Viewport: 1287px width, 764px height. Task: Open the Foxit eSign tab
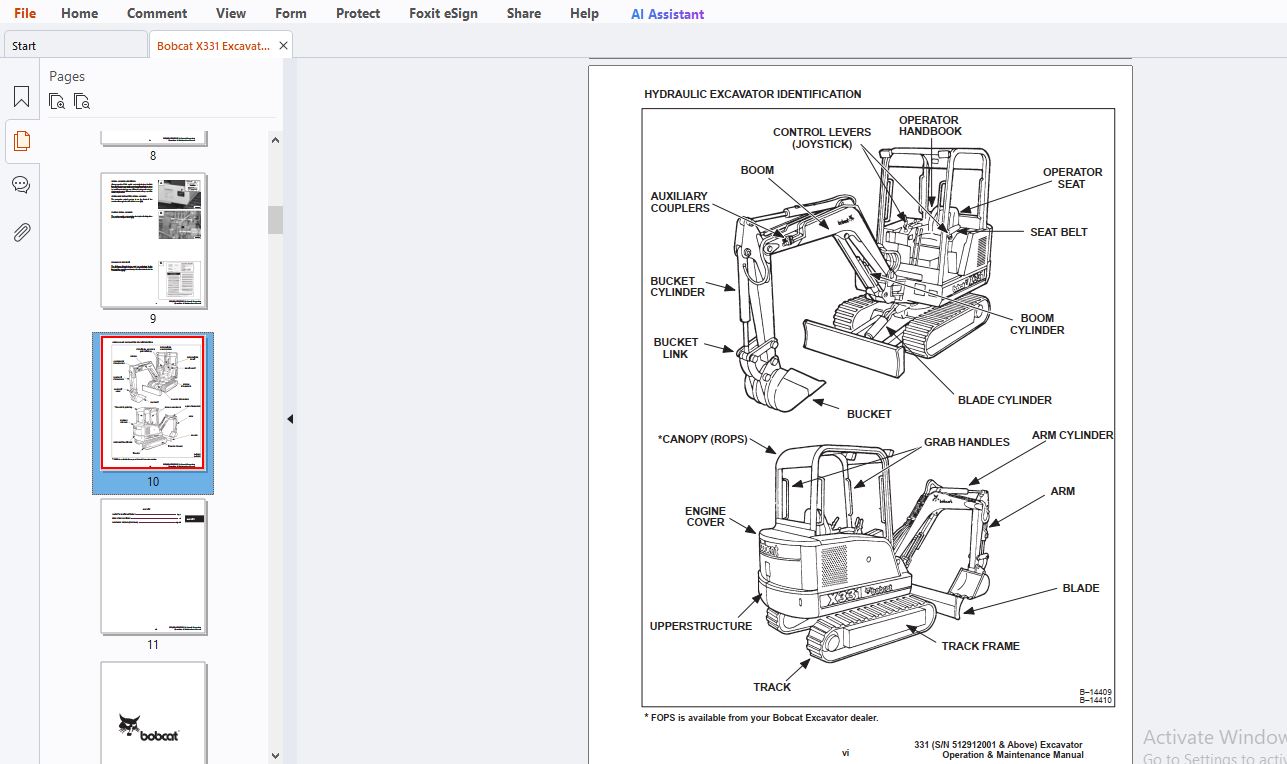(x=443, y=13)
